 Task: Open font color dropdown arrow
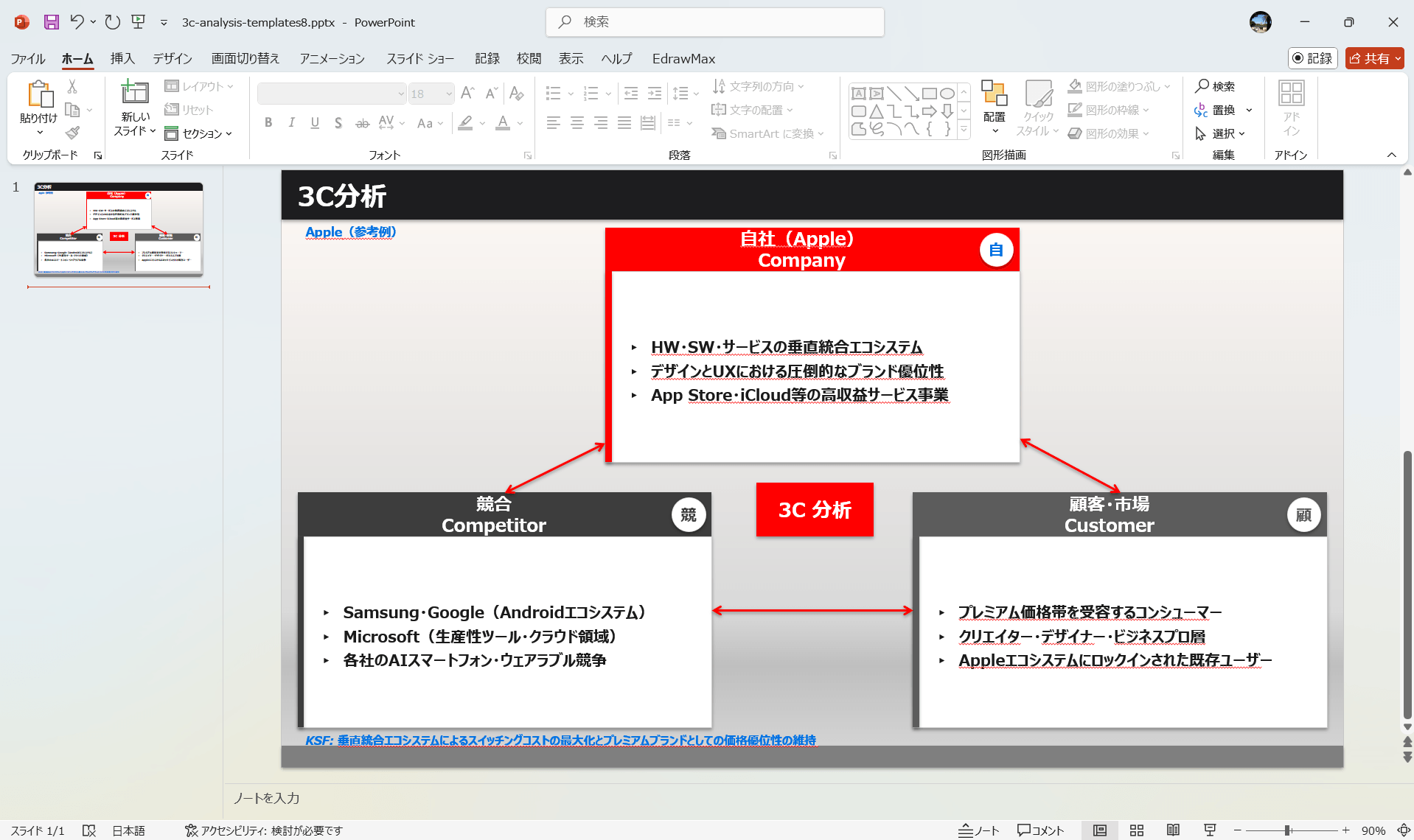(x=520, y=123)
